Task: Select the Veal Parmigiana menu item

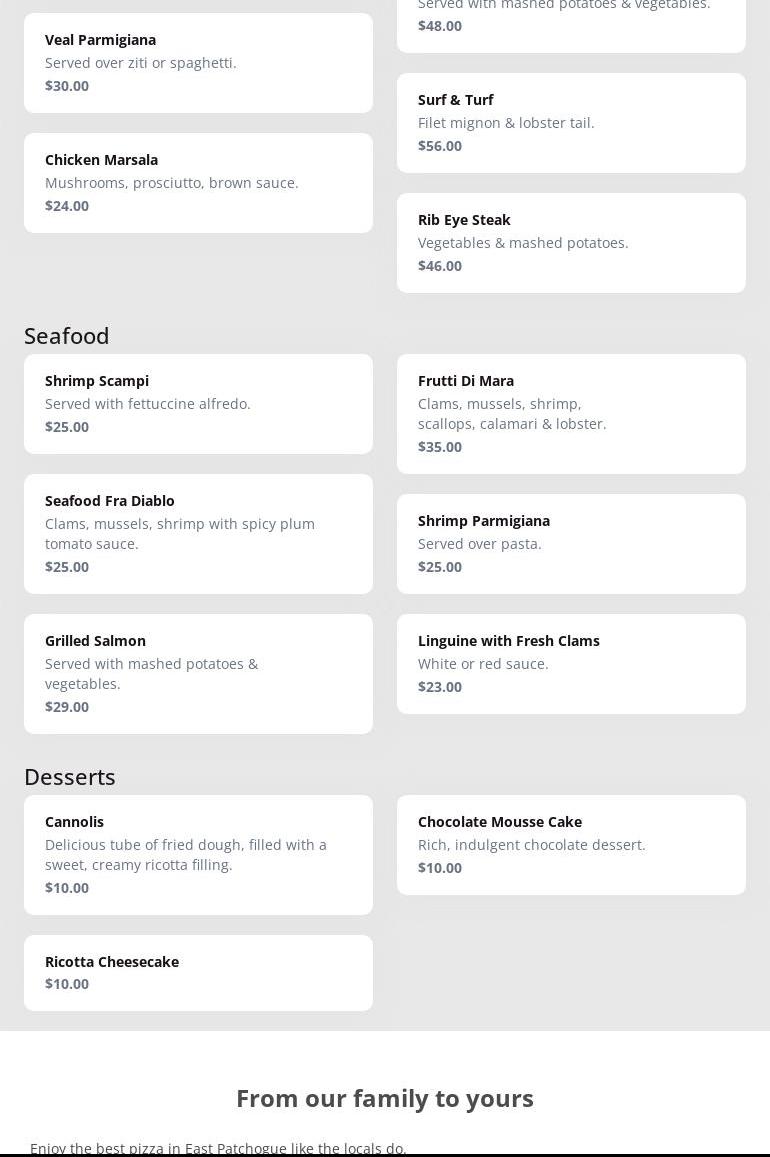Action: coord(198,62)
